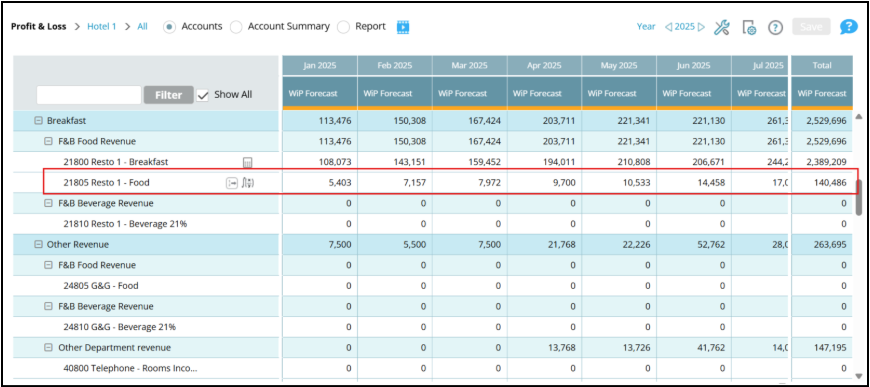Collapse the Breakfast section
This screenshot has width=870, height=387.
38,120
